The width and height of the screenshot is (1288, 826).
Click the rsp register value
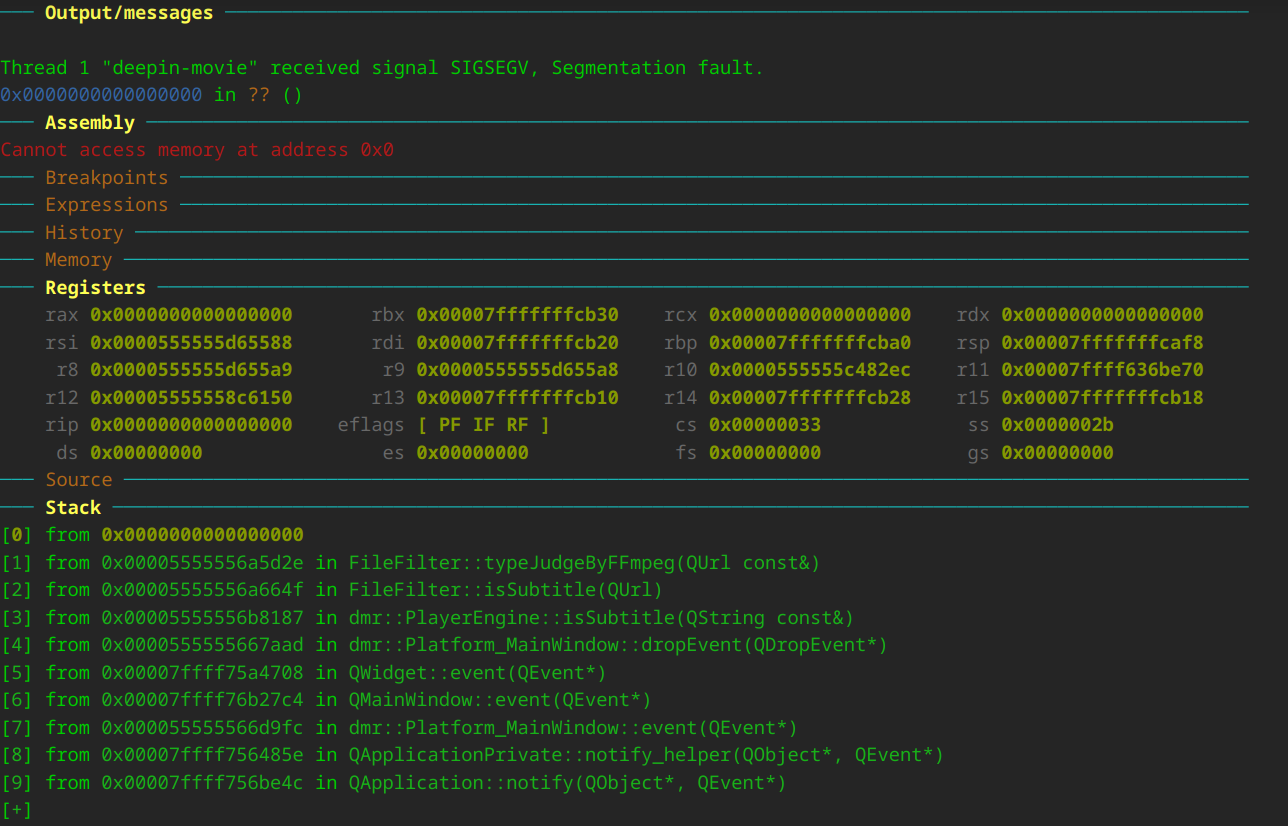coord(1102,343)
